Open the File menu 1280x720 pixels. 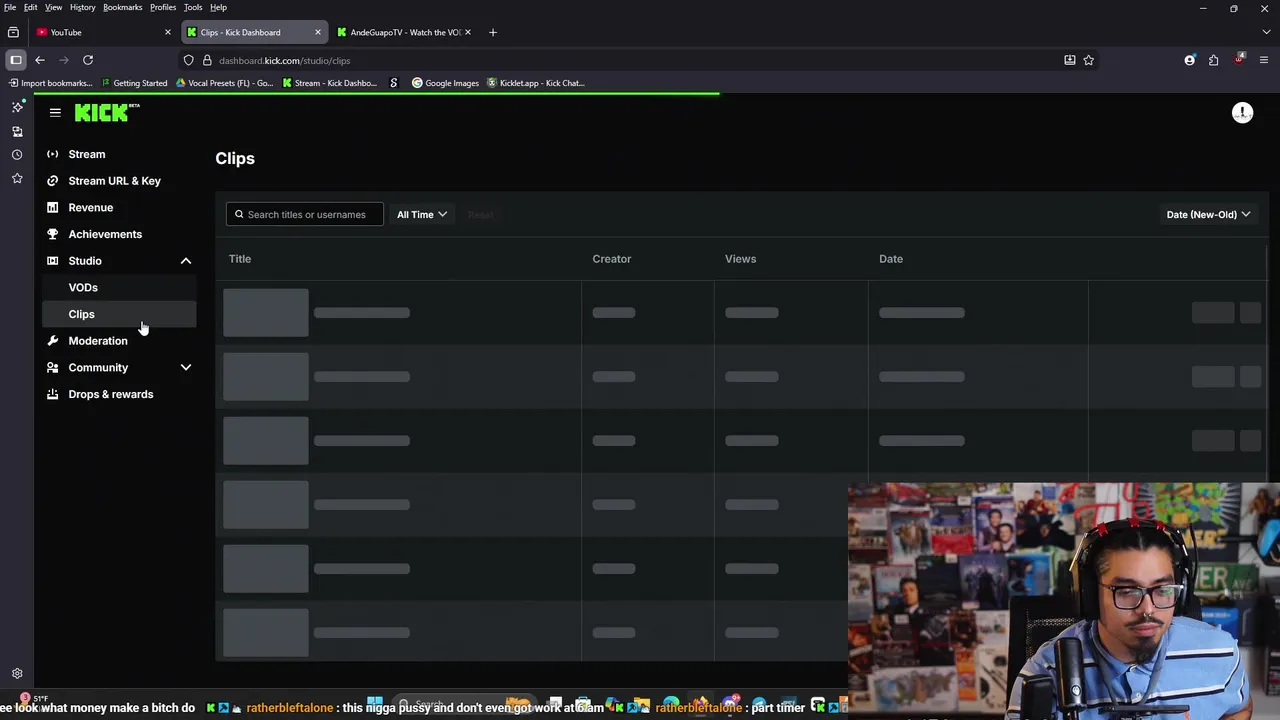pyautogui.click(x=10, y=7)
